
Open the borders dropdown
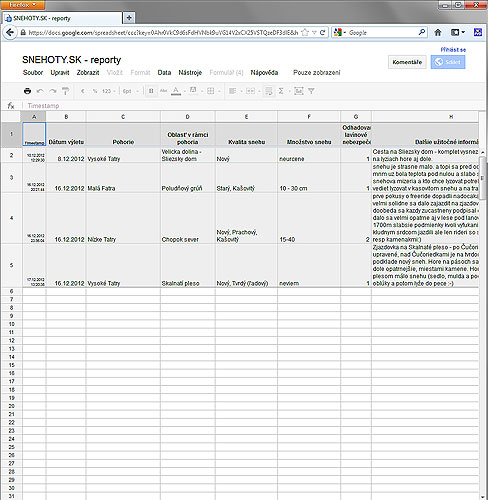pos(212,91)
